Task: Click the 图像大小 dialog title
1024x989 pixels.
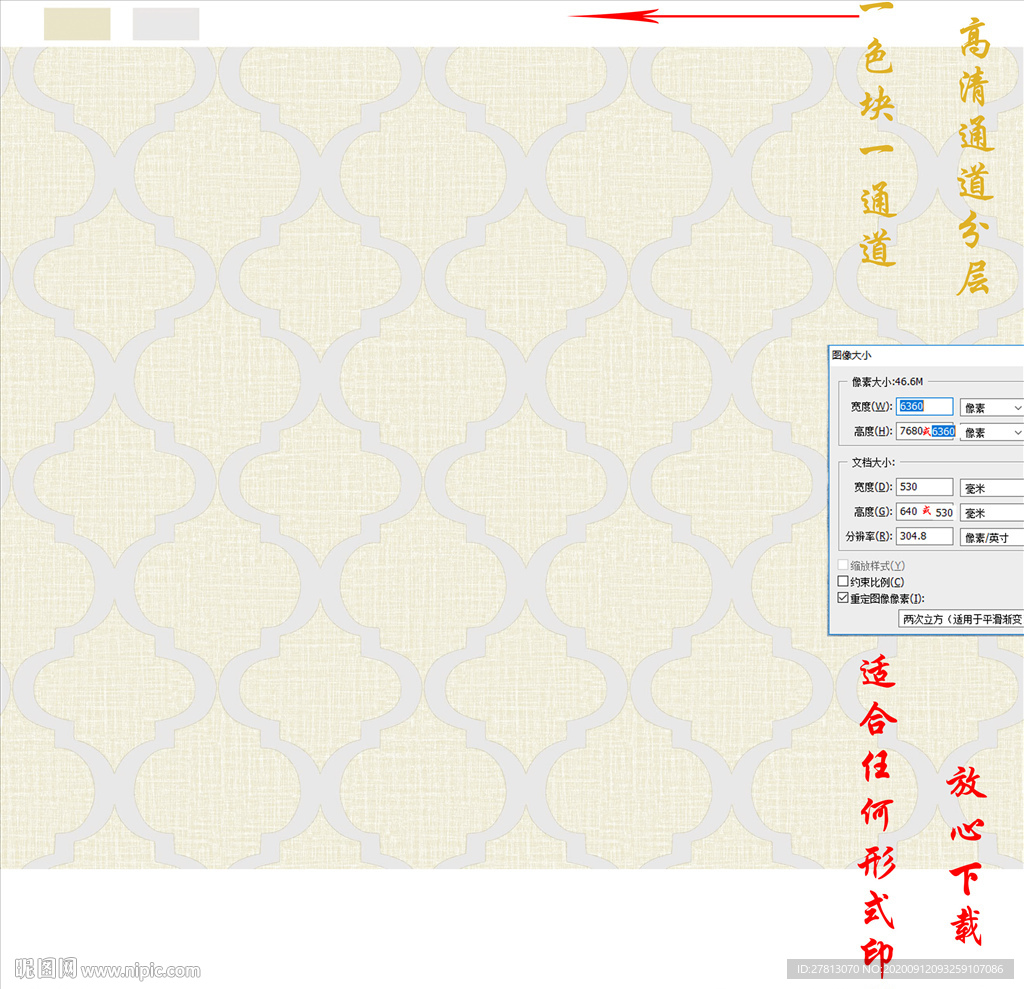Action: click(x=852, y=355)
